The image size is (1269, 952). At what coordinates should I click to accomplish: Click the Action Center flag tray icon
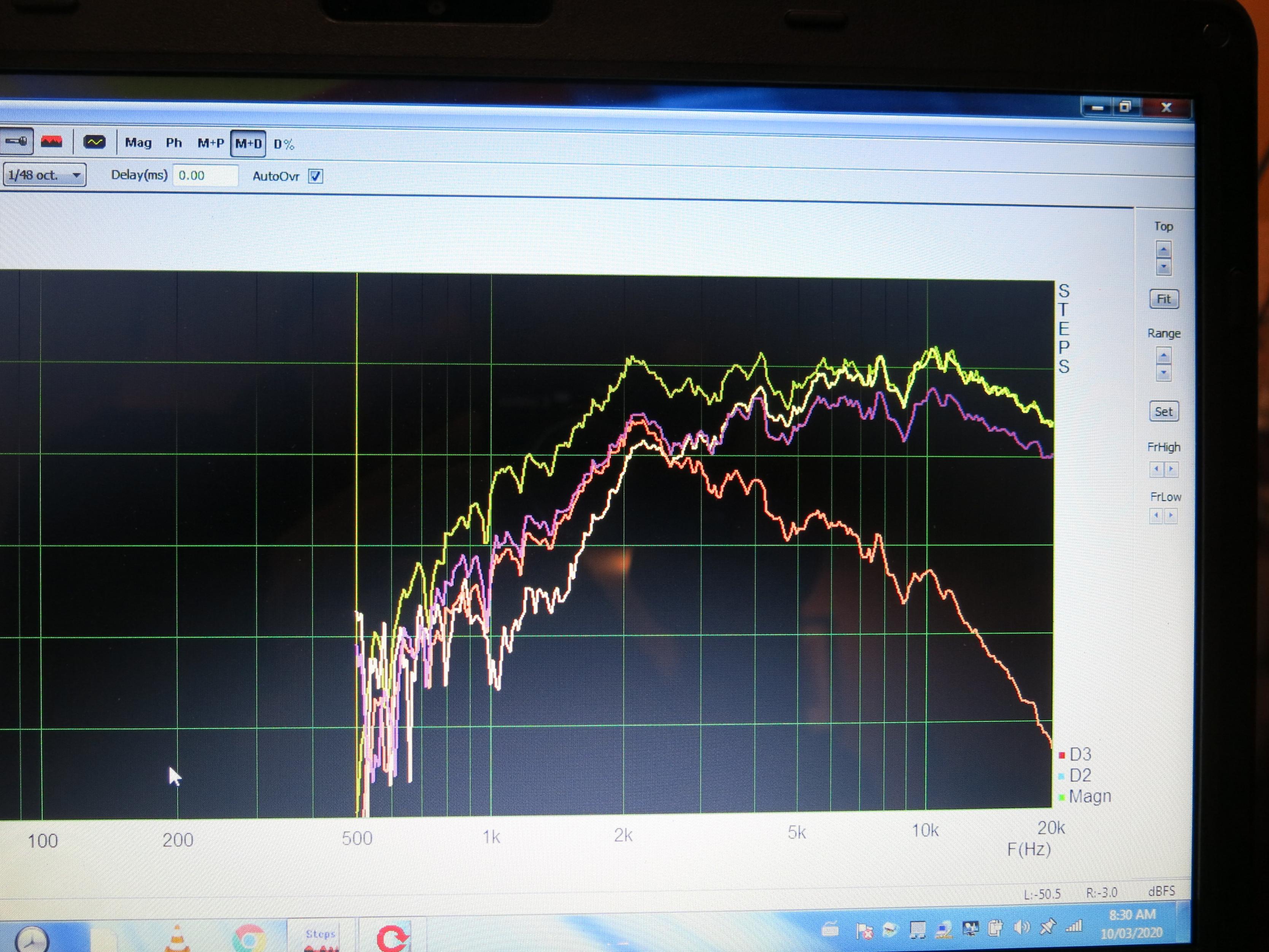[x=864, y=931]
